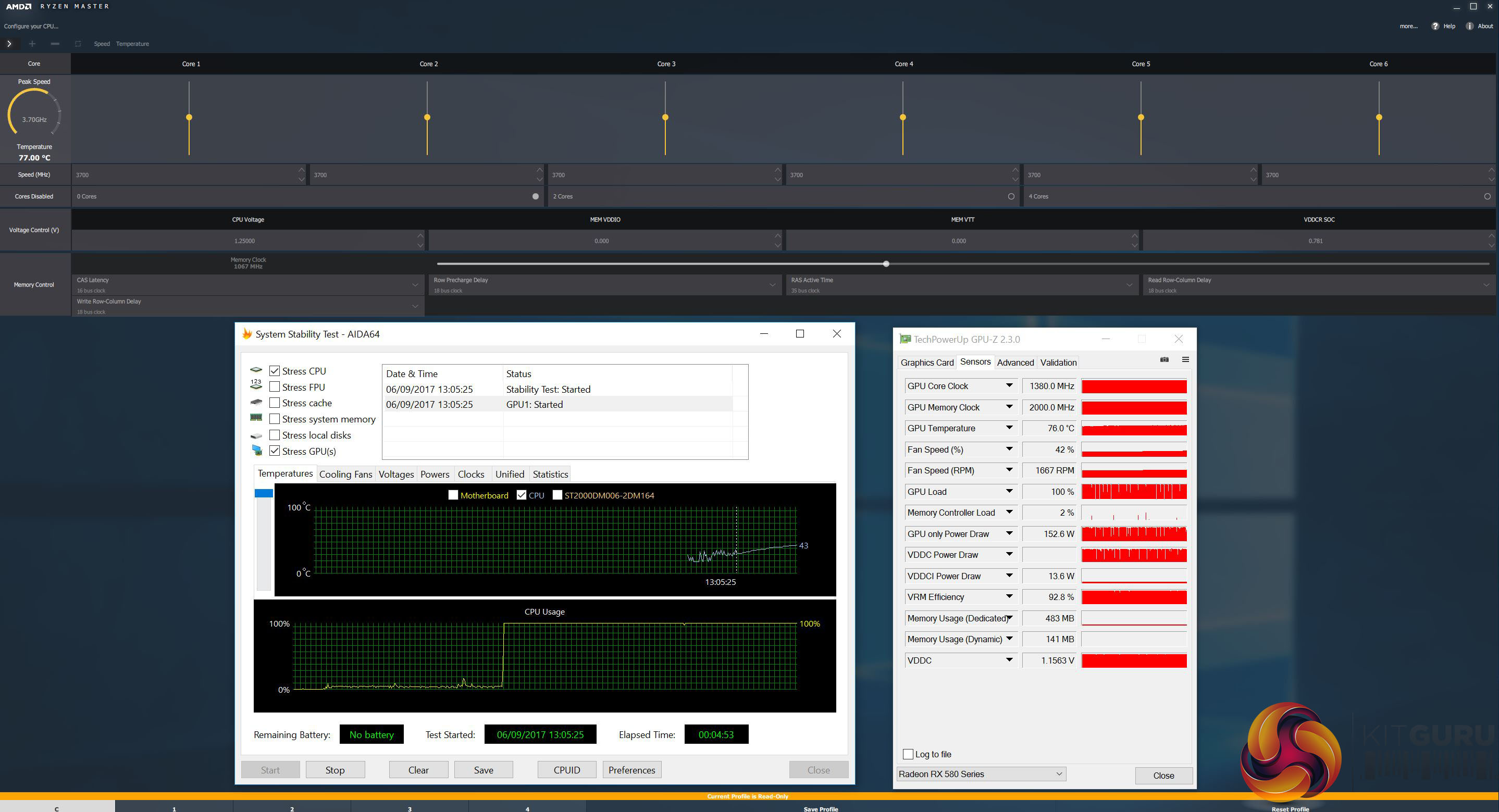1499x812 pixels.
Task: Click the Memory Clock slider handle
Action: 886,264
